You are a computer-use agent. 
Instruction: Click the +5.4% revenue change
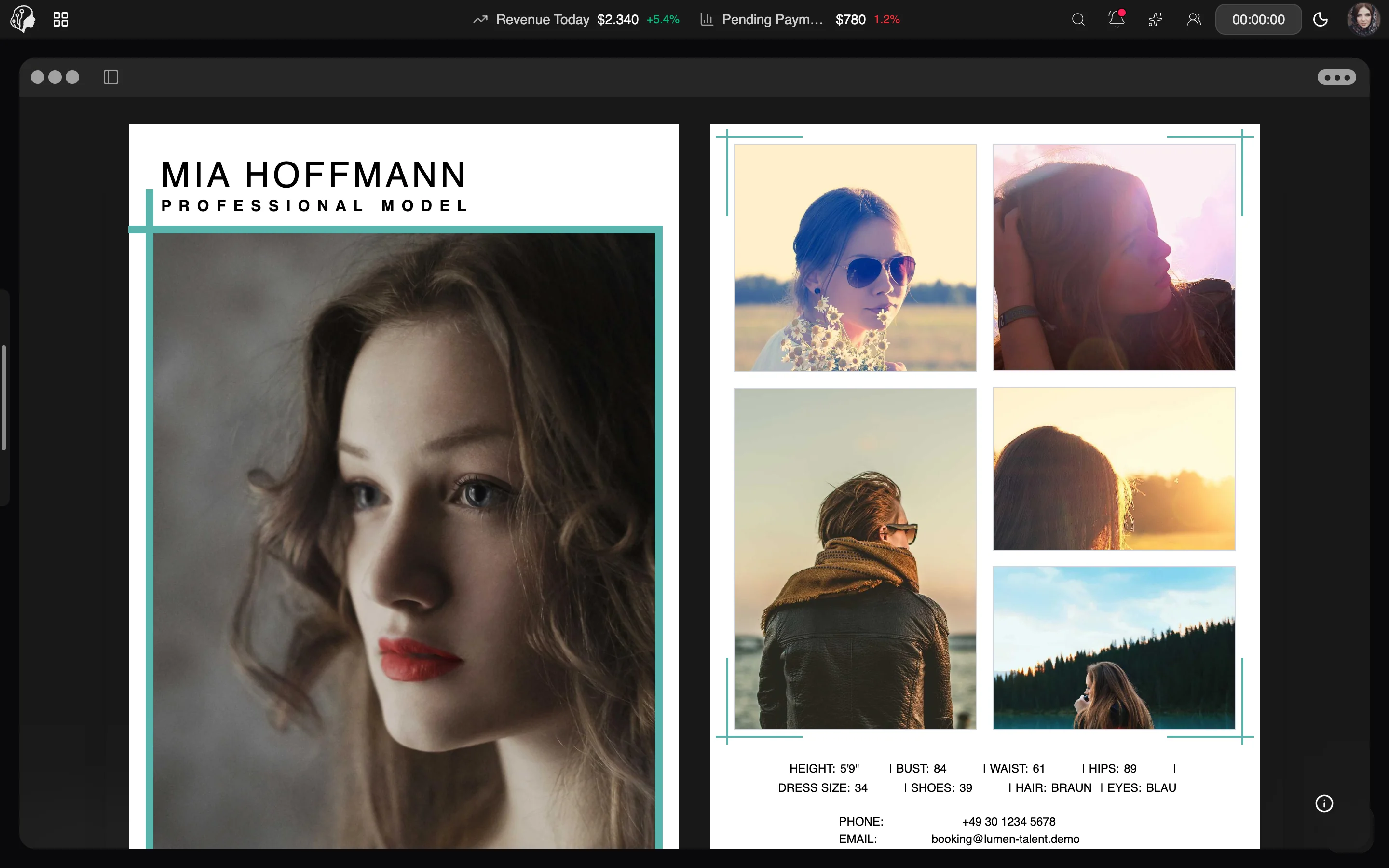[x=662, y=19]
